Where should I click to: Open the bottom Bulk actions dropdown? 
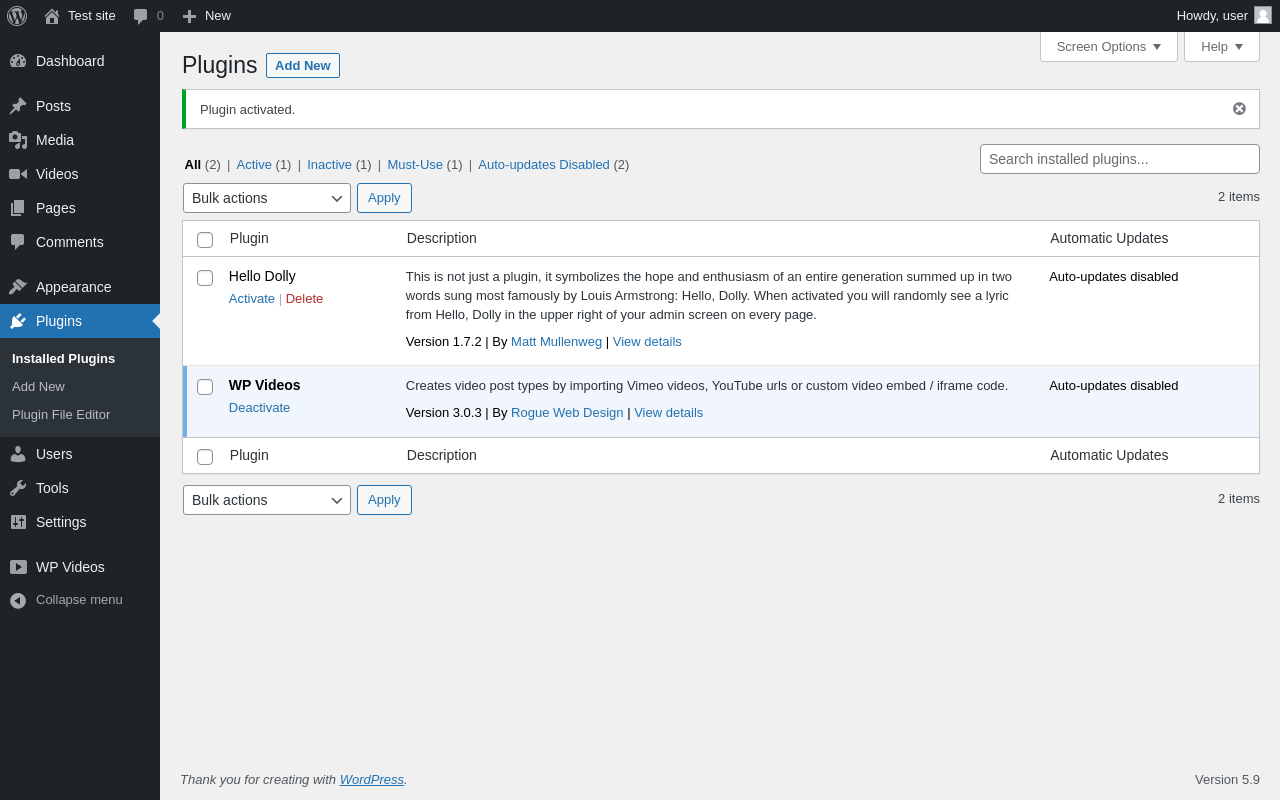coord(267,500)
